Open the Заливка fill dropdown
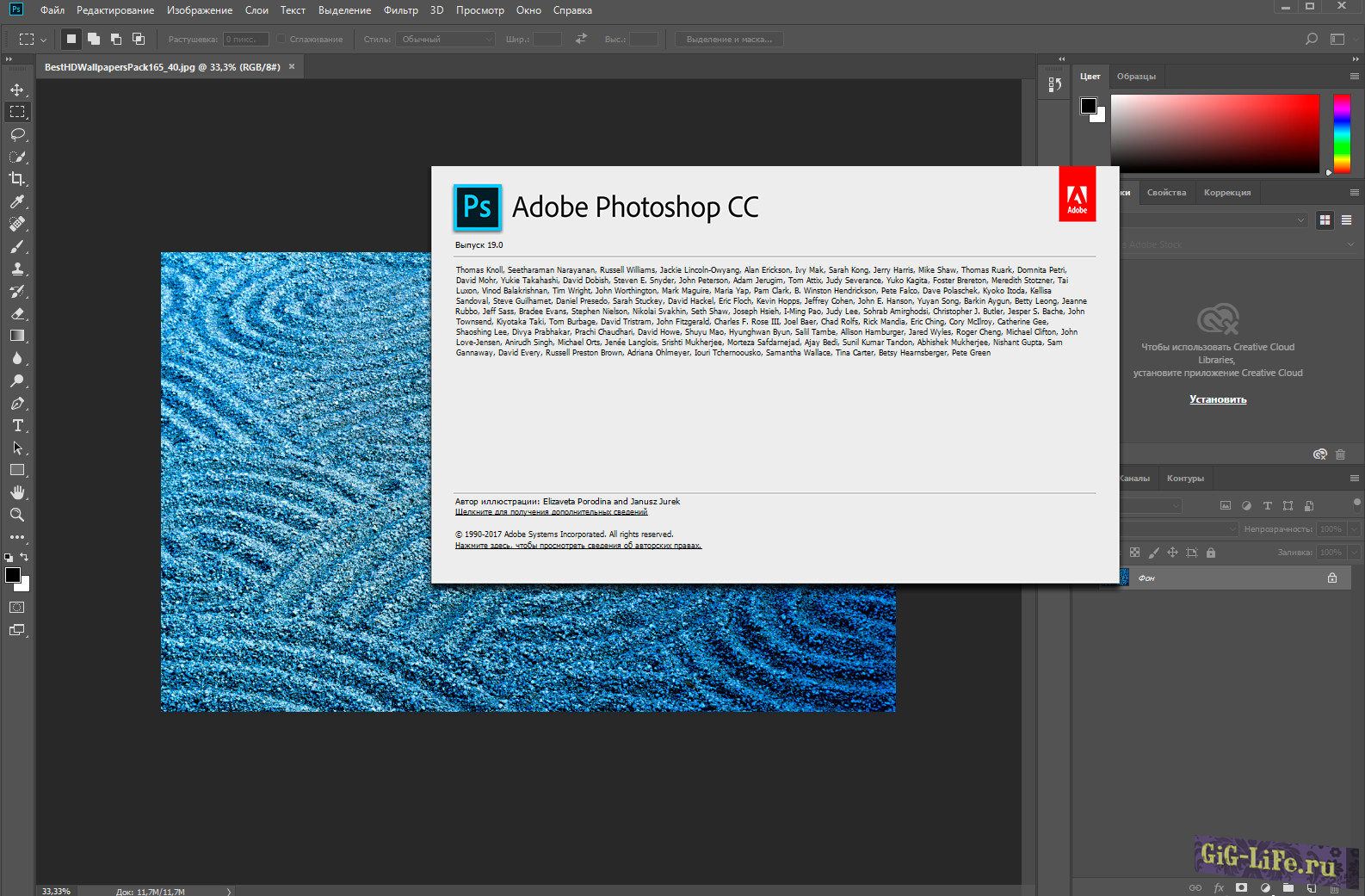Image resolution: width=1365 pixels, height=896 pixels. [x=1354, y=553]
